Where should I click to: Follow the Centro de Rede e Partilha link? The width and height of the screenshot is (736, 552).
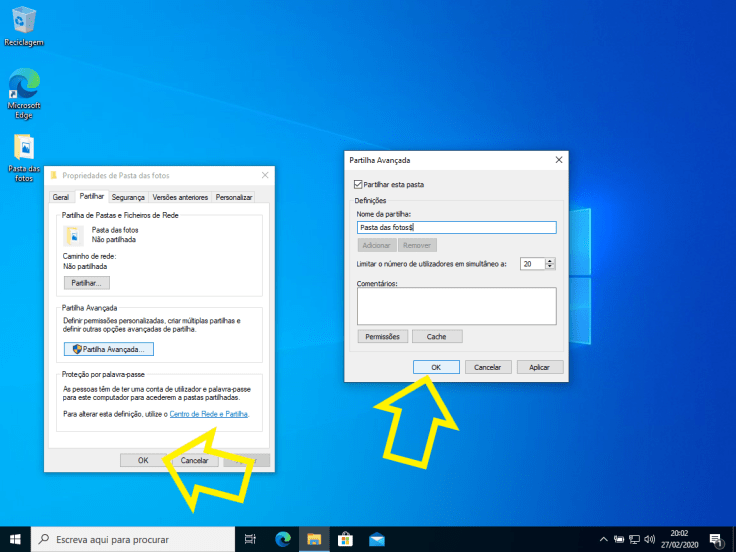pos(209,413)
